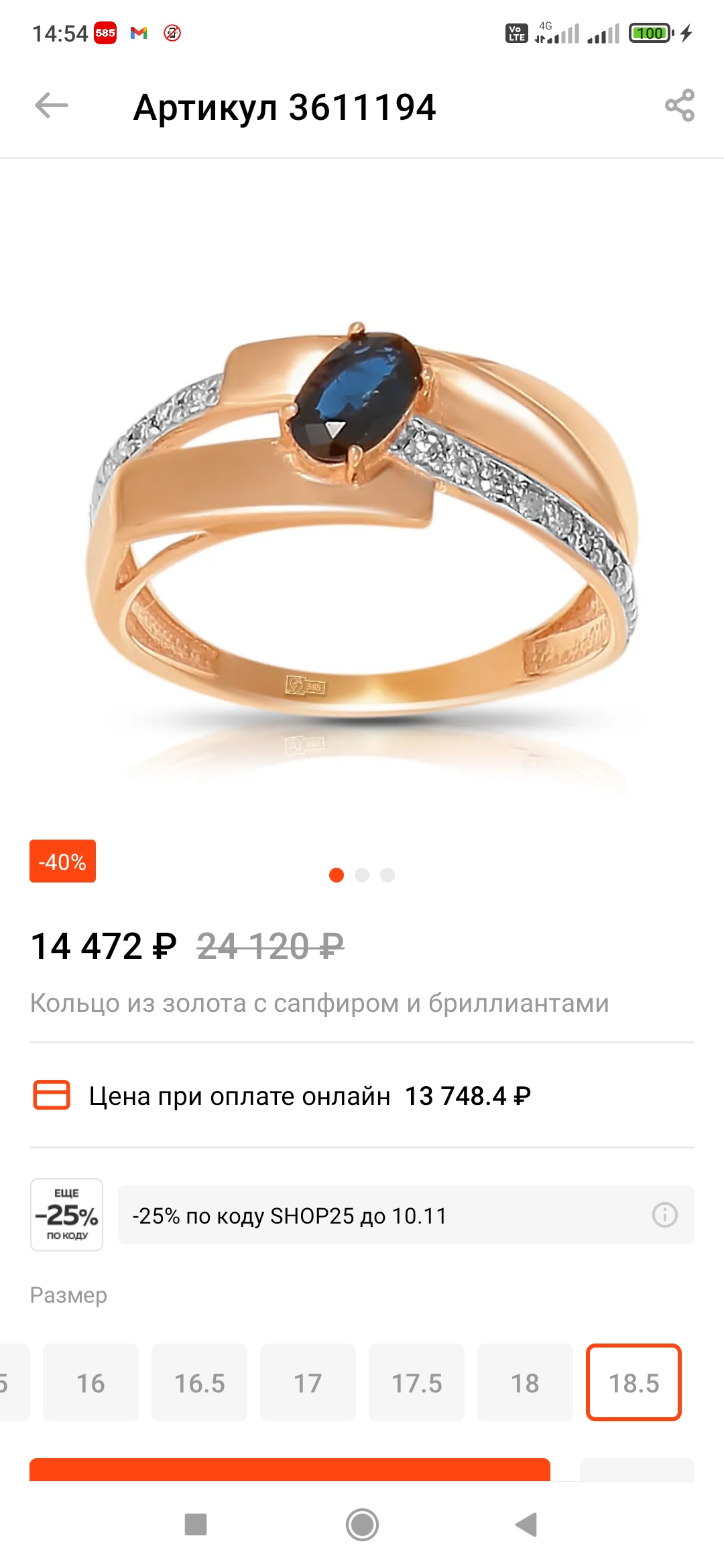
Task: Select ring size 16
Action: pos(90,1382)
